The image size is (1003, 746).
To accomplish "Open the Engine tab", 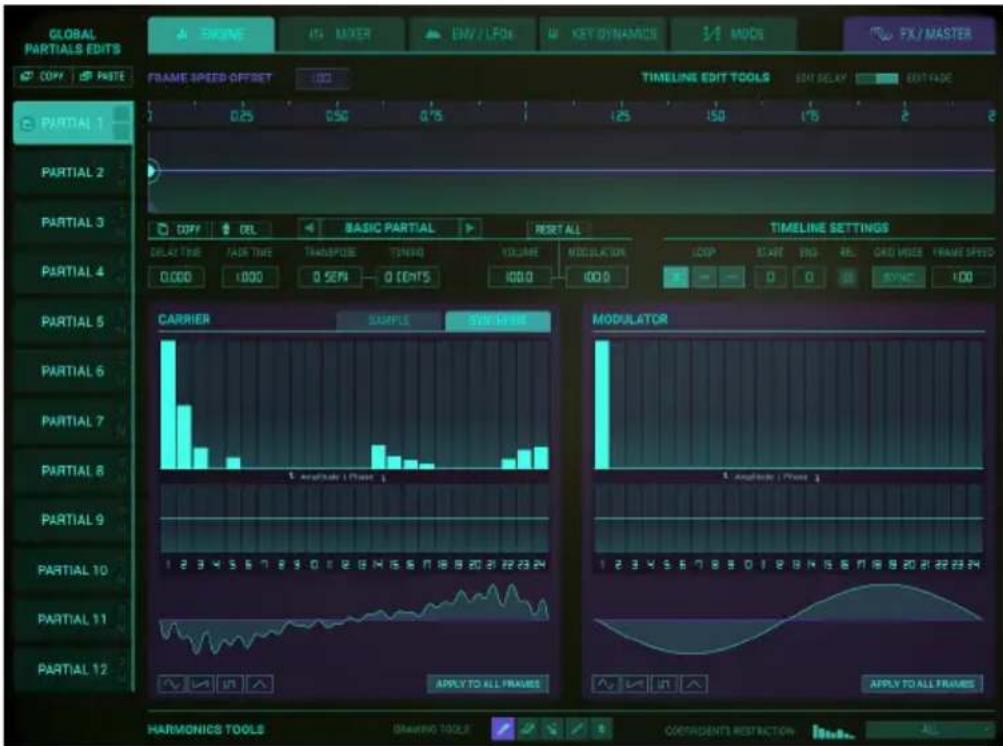I will click(211, 34).
